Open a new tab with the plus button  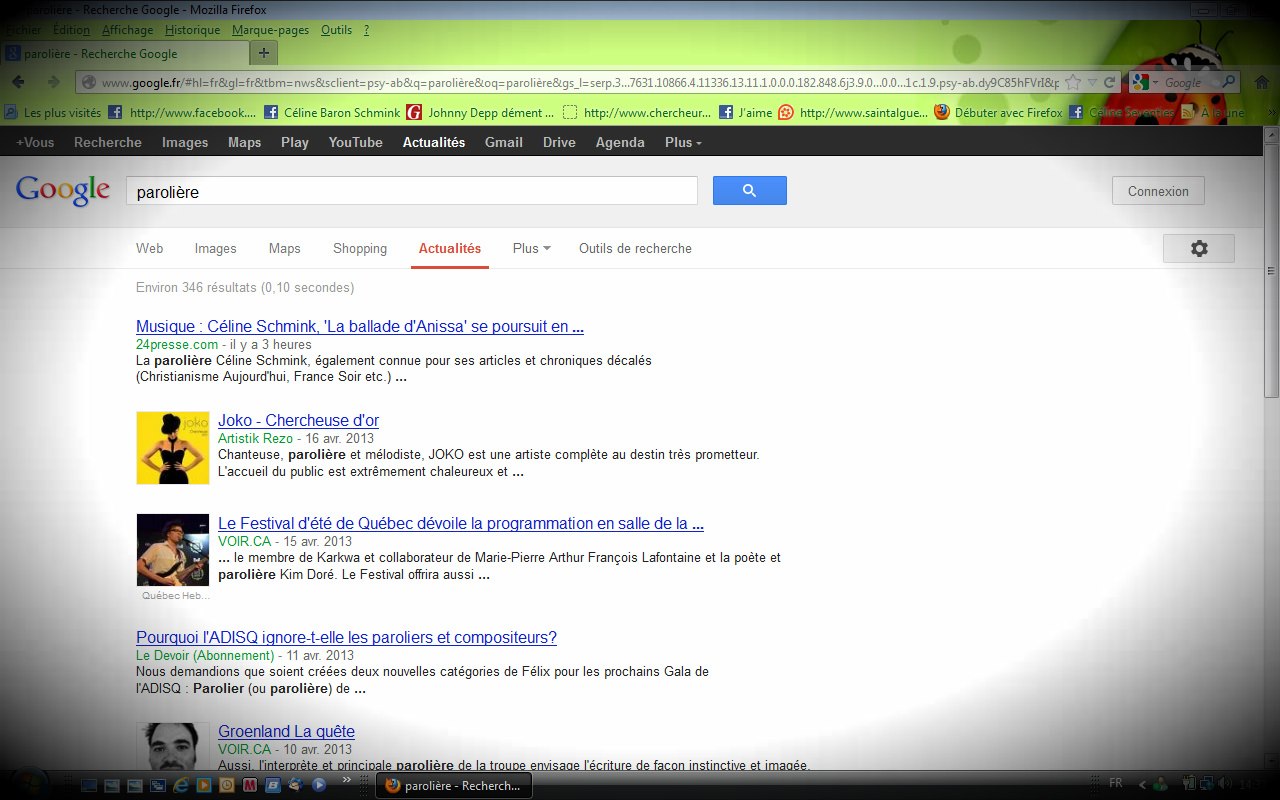[264, 53]
